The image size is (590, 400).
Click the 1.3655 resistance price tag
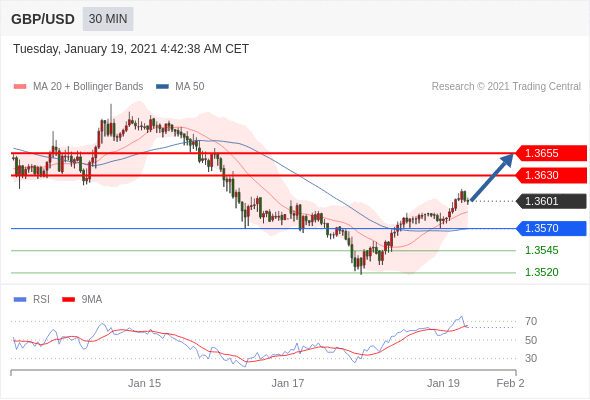[551, 153]
